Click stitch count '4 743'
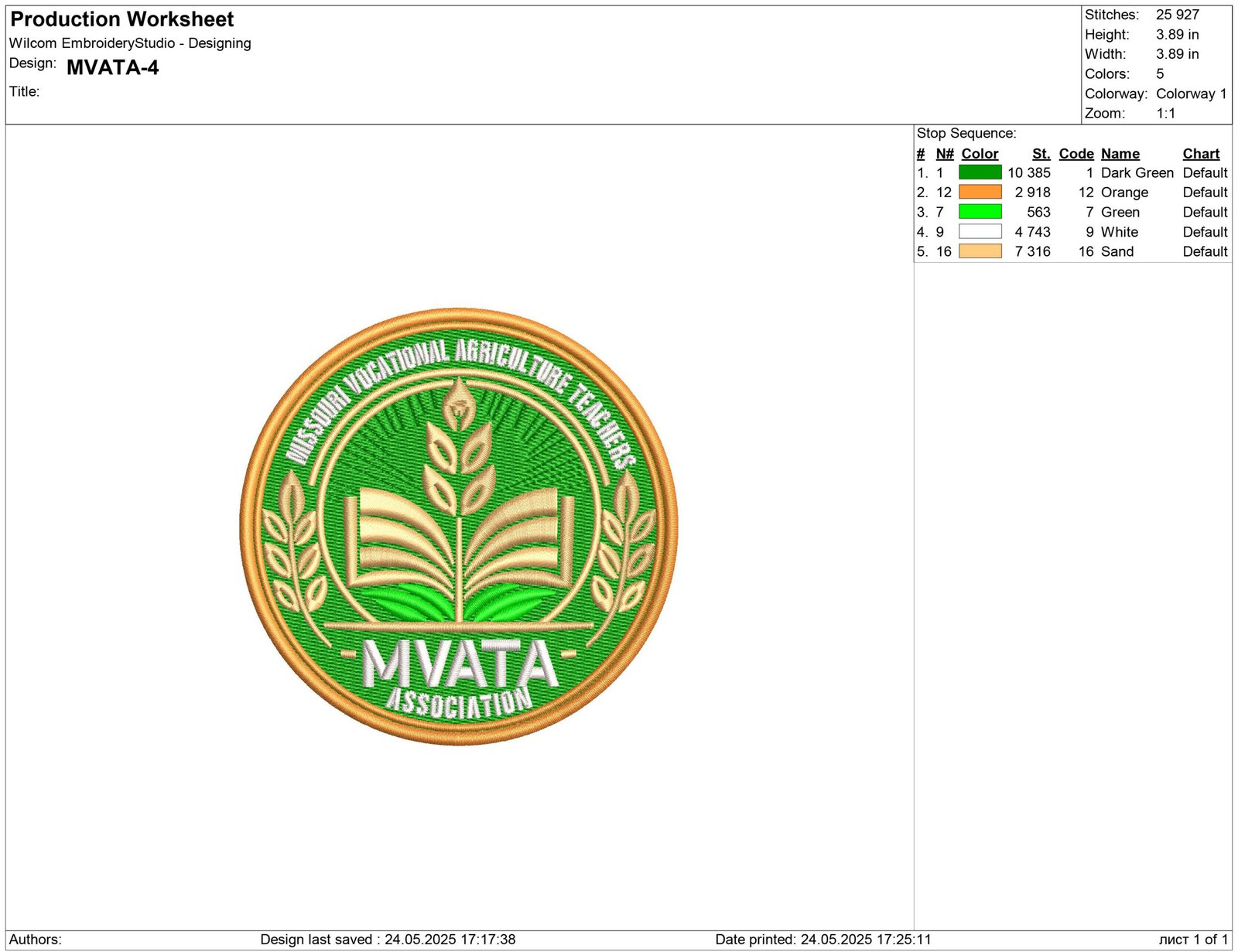This screenshot has height=952, width=1238. coord(1033,232)
